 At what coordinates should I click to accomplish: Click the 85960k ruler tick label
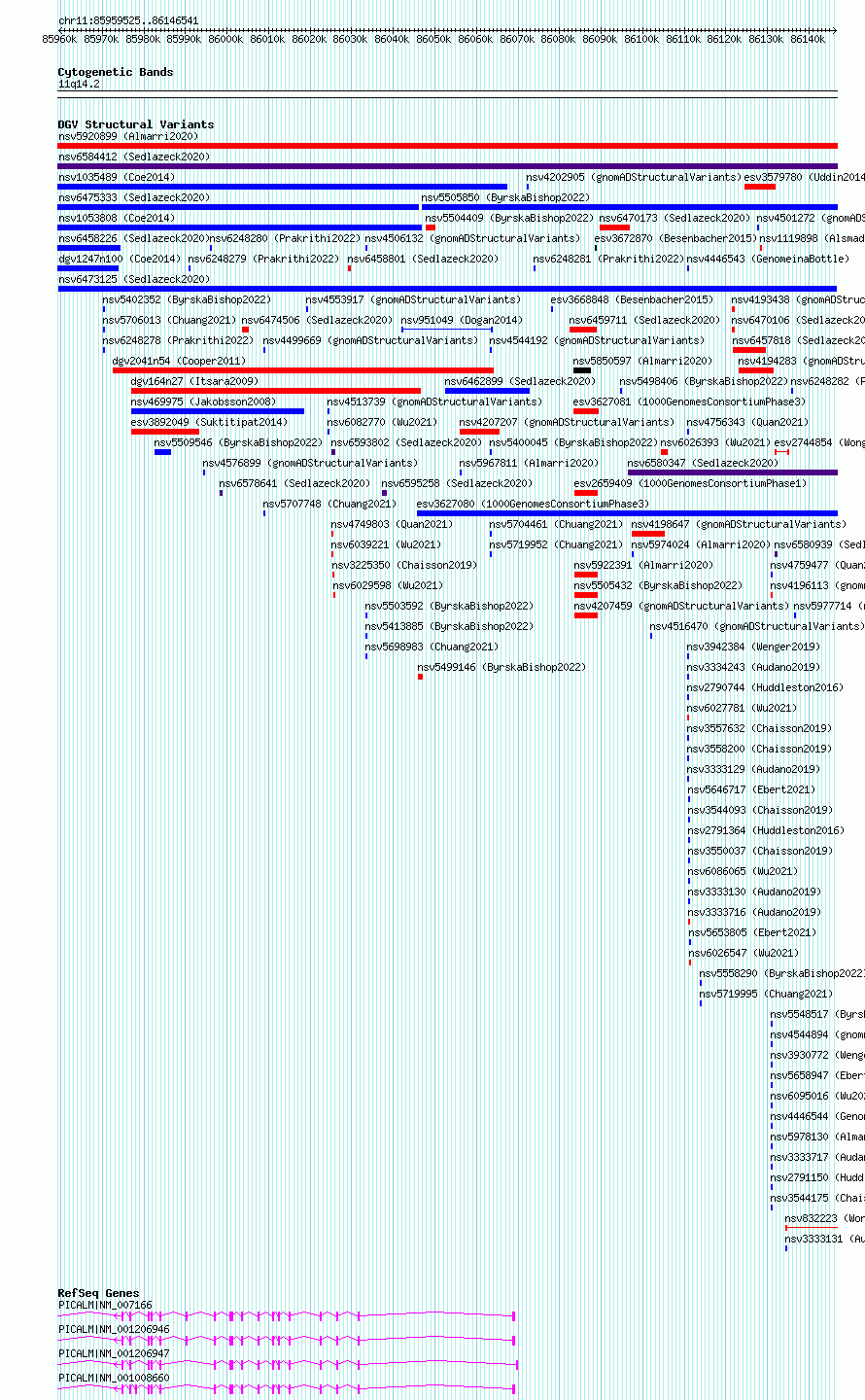pyautogui.click(x=59, y=39)
